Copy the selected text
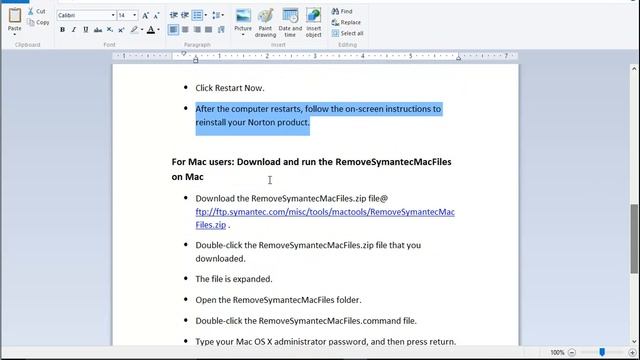This screenshot has width=640, height=360. pyautogui.click(x=38, y=22)
